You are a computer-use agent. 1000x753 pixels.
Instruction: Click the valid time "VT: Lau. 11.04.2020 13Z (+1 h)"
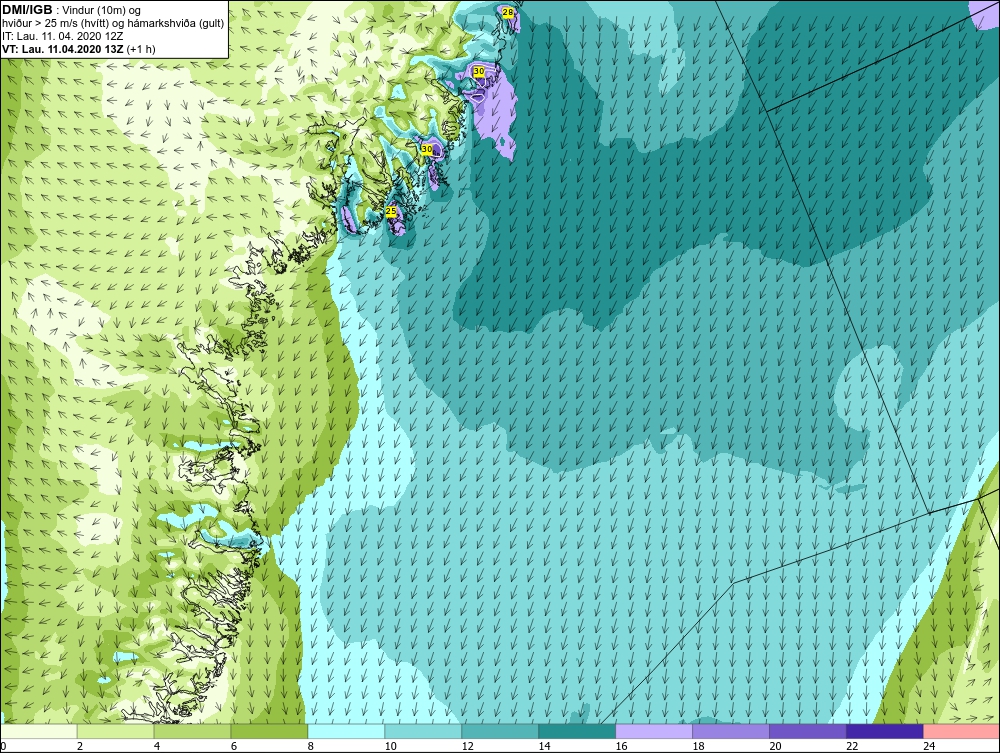[x=79, y=49]
